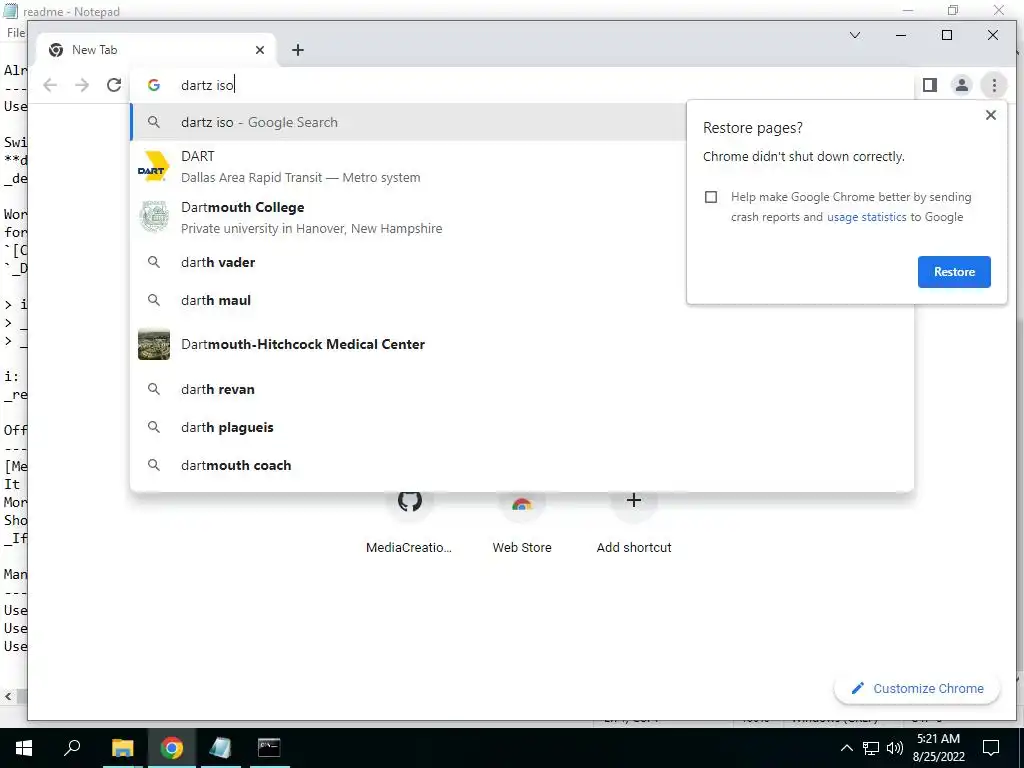1024x768 pixels.
Task: Choose the DART Dallas Area Rapid Transit suggestion
Action: (408, 167)
